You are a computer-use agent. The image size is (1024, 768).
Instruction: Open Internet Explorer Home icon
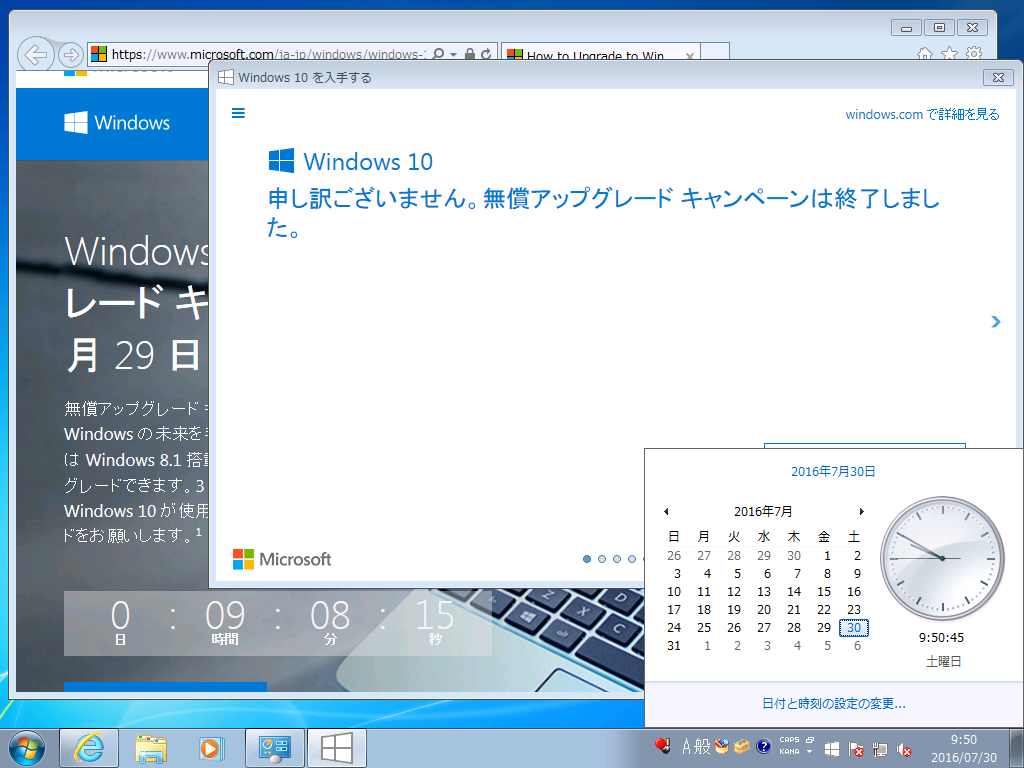coord(925,54)
